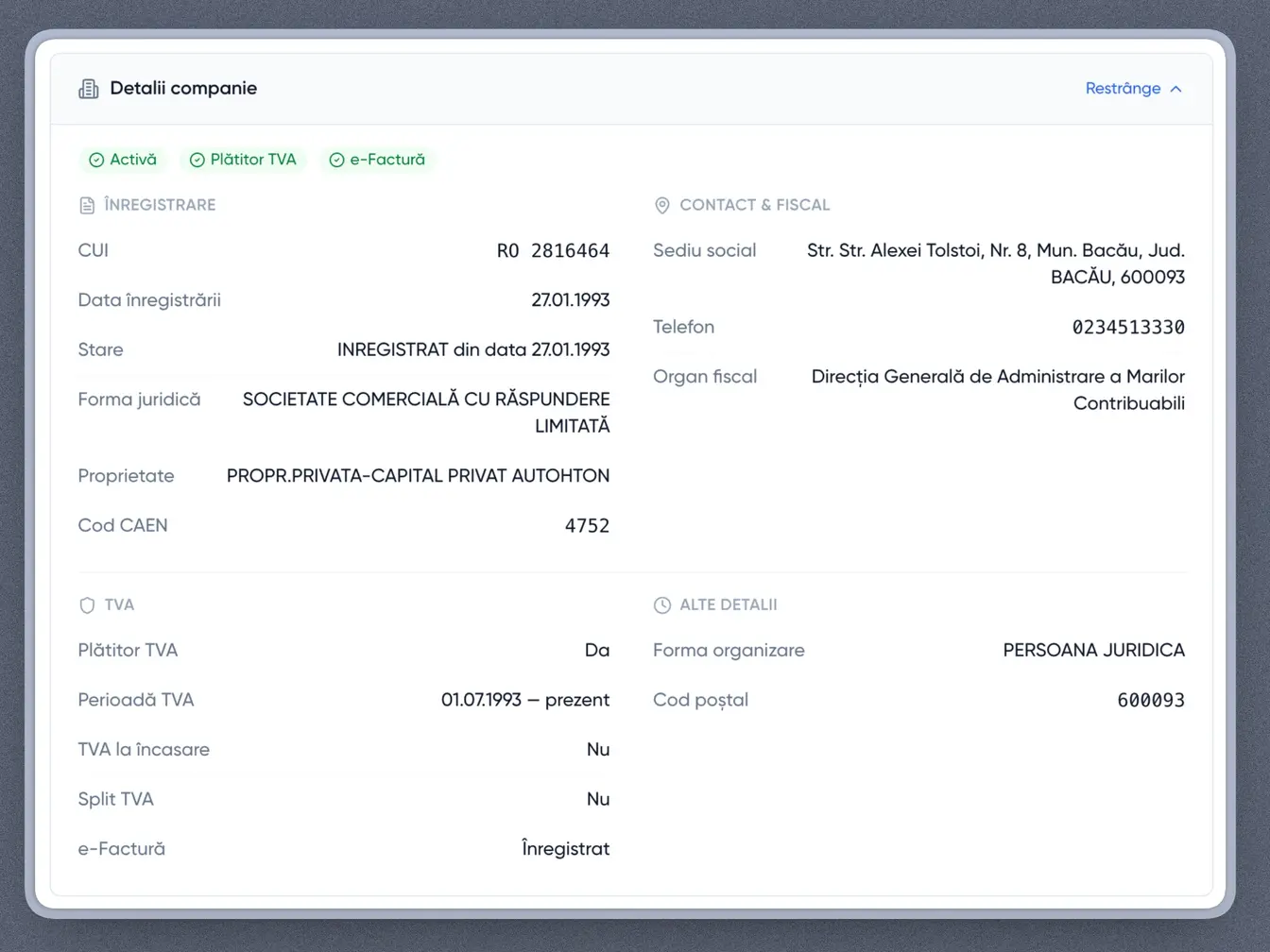
Task: Click the chevron-up arrow next to Restrânge
Action: click(x=1176, y=89)
